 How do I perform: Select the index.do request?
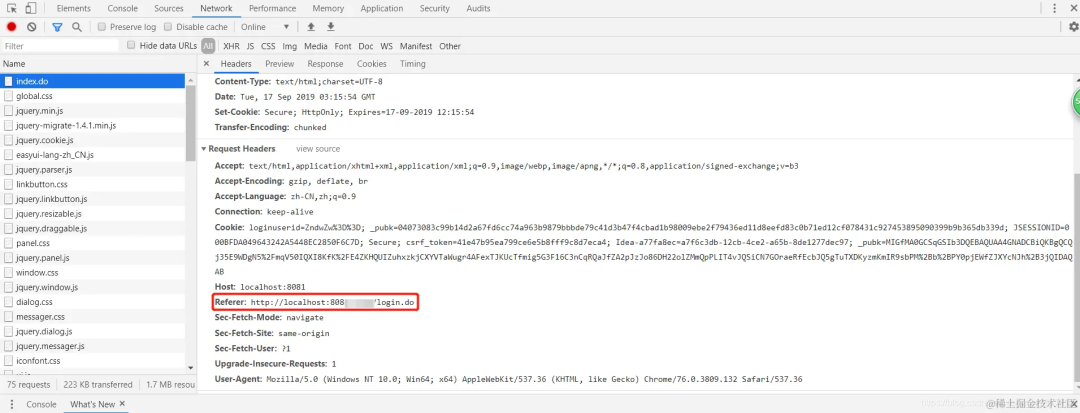pyautogui.click(x=93, y=81)
